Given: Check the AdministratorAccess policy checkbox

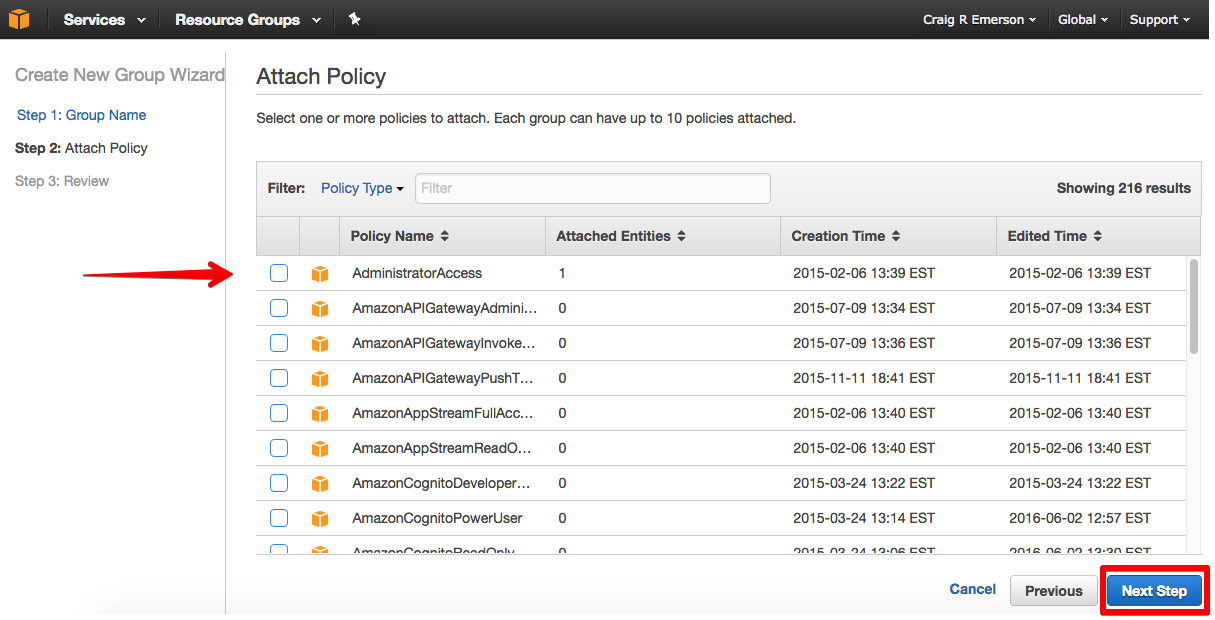Looking at the screenshot, I should click(279, 273).
